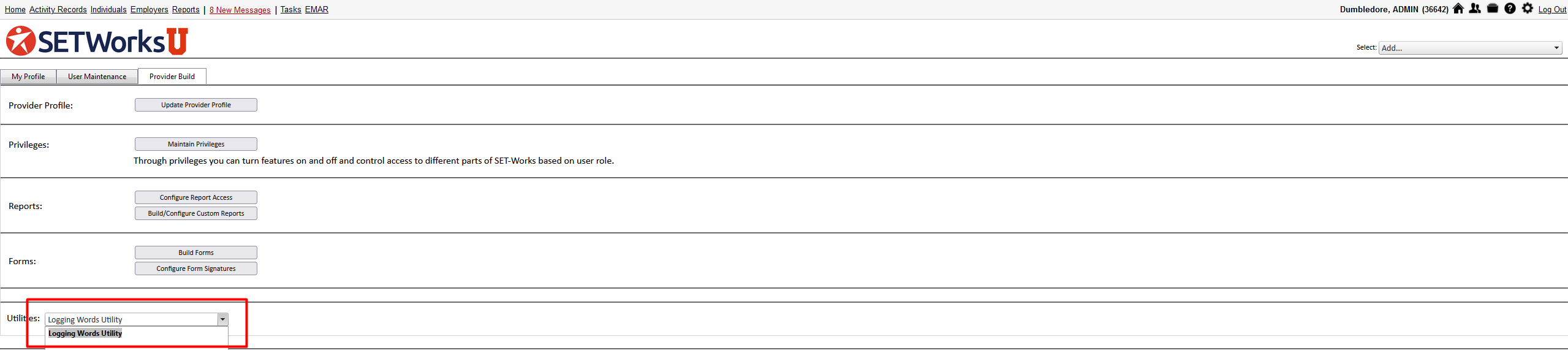Open help via question mark icon

click(x=1510, y=9)
